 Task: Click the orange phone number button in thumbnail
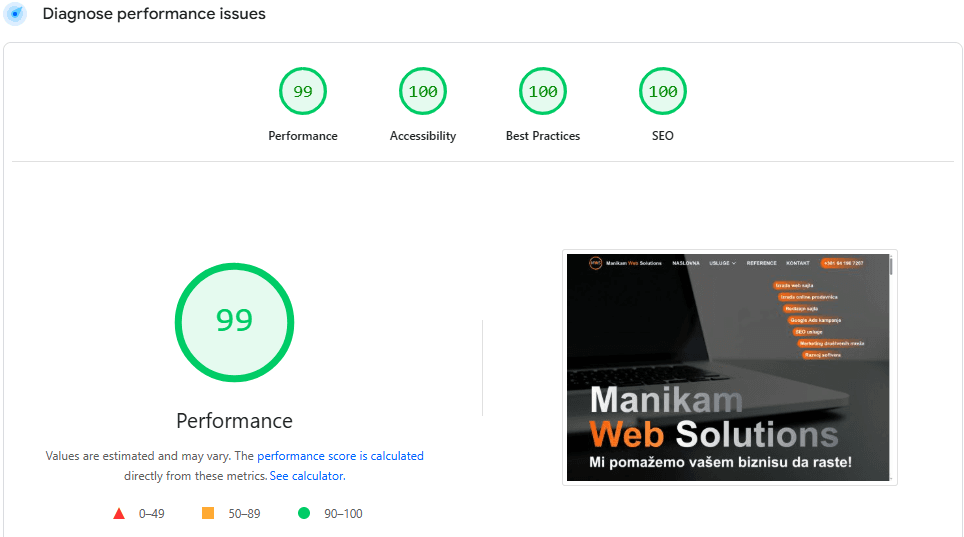pos(844,263)
